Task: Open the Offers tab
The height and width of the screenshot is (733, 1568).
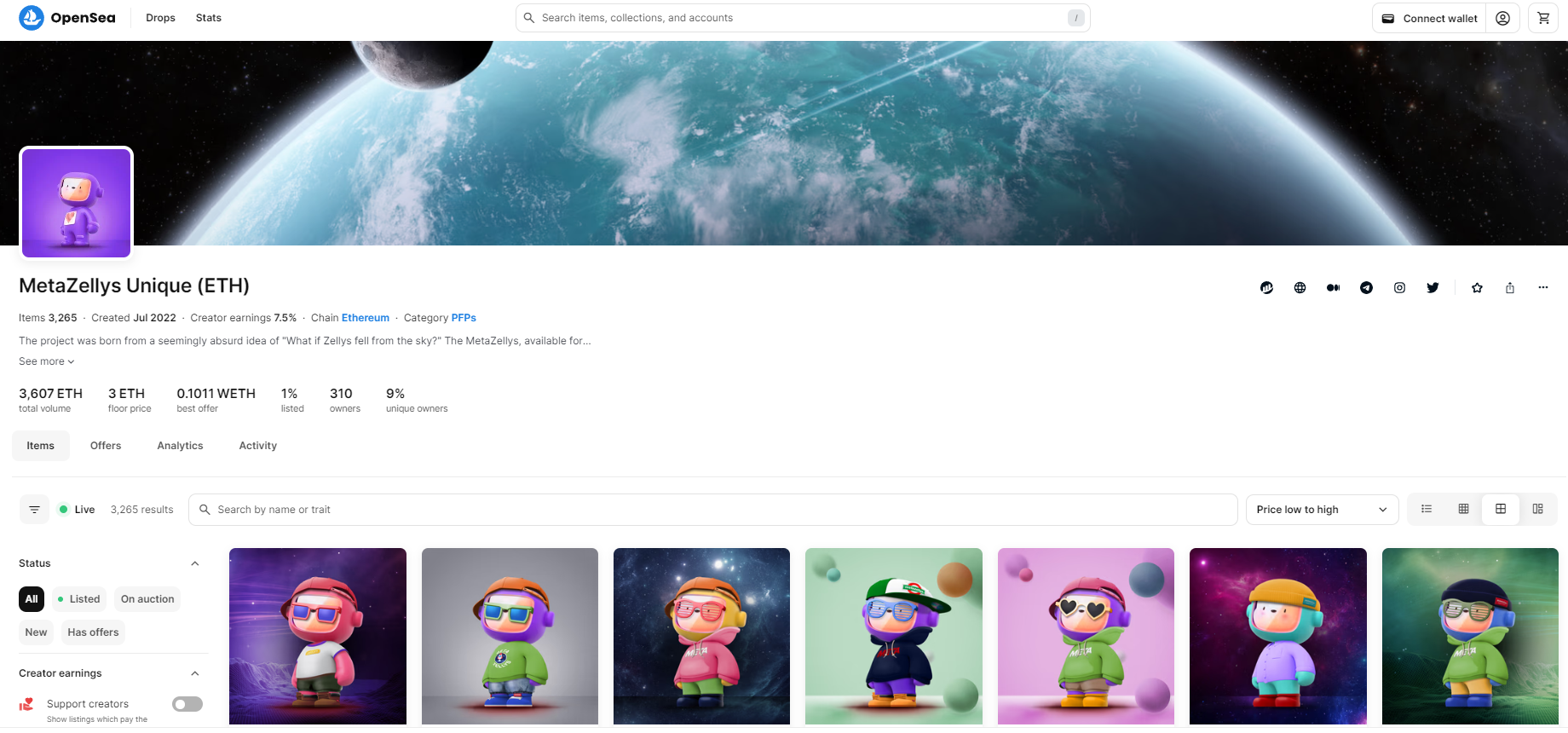Action: click(x=106, y=446)
